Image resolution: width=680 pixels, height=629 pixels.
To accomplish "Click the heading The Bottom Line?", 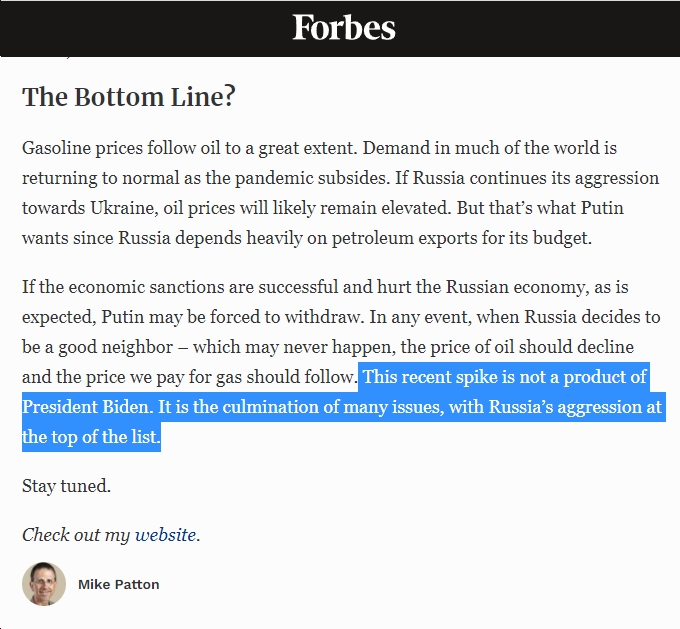I will (x=129, y=96).
